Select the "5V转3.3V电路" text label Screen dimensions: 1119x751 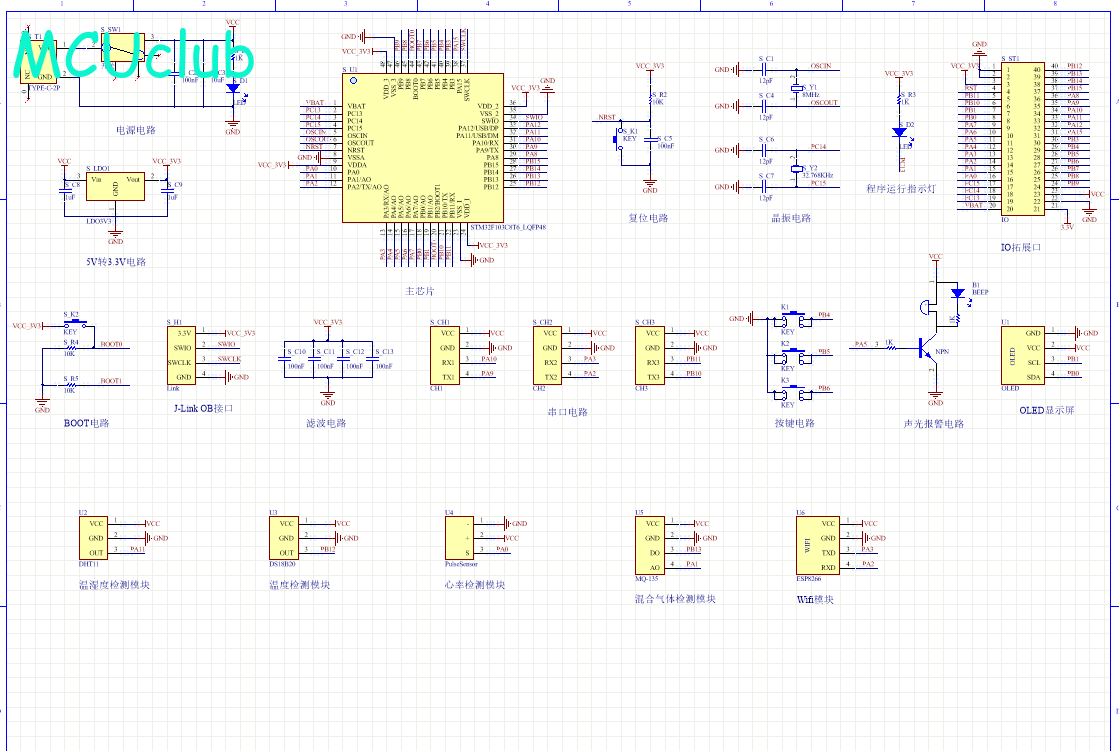[x=116, y=262]
